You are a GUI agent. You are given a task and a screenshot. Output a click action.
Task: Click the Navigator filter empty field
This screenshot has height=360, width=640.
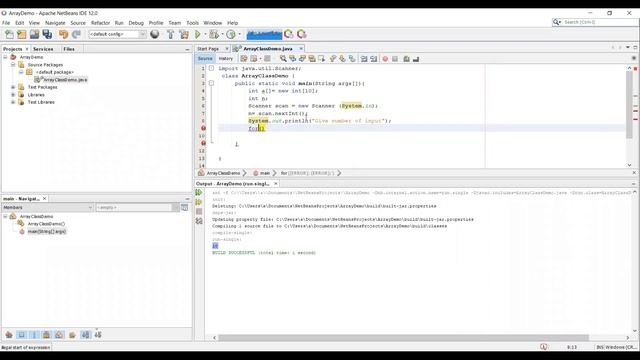[134, 207]
